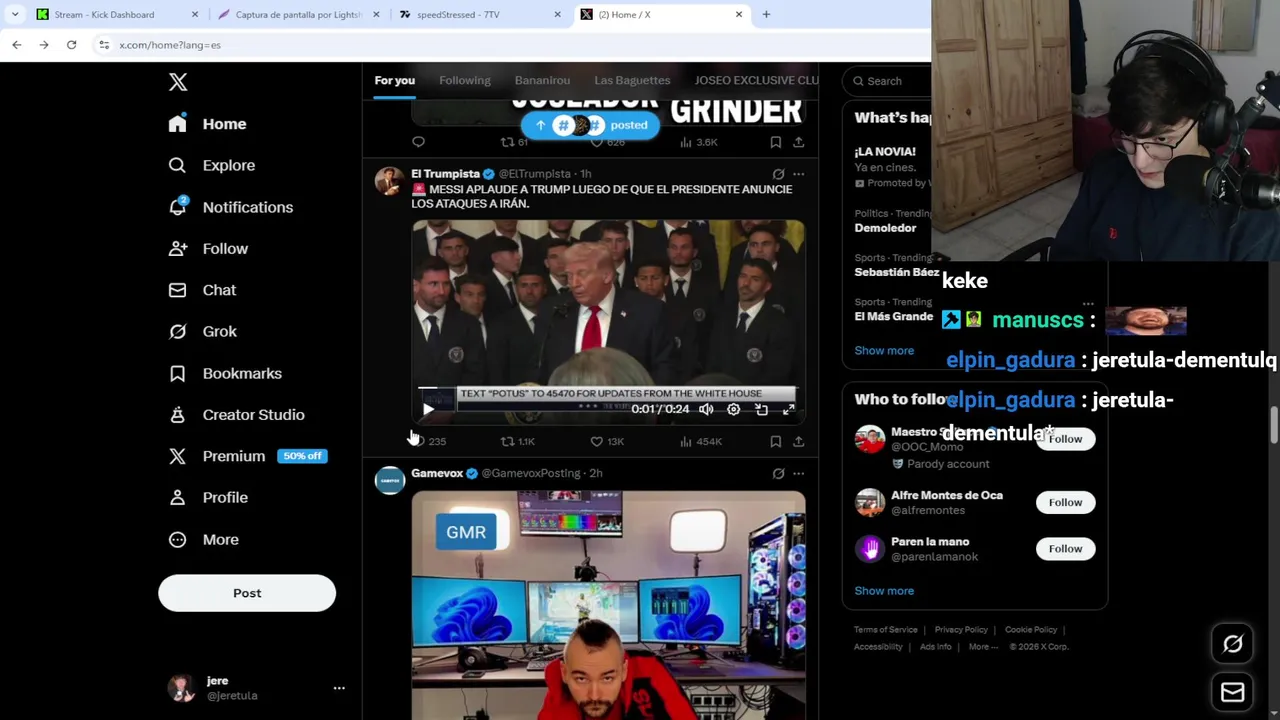This screenshot has height=720, width=1280.
Task: Repost the El Trumpista post
Action: coord(517,441)
